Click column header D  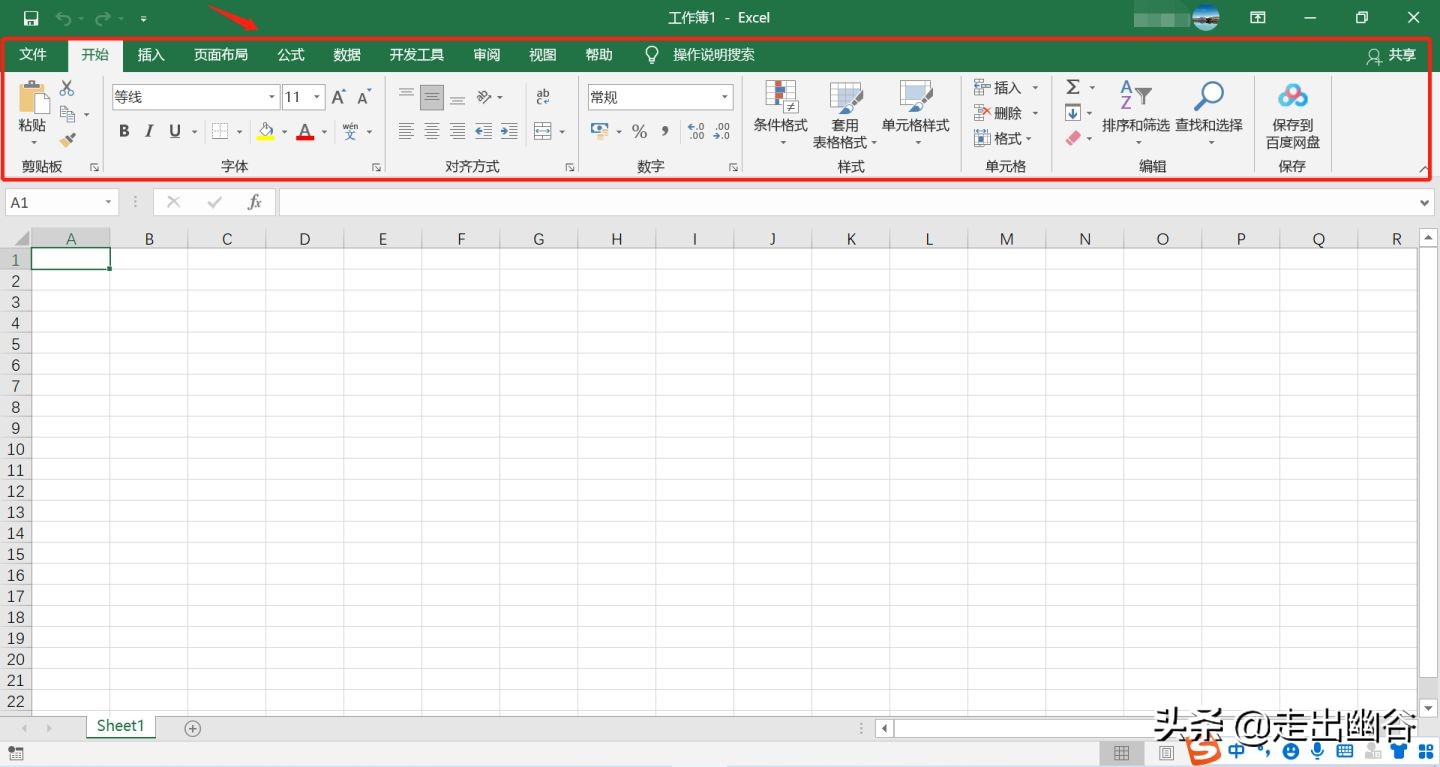point(305,239)
